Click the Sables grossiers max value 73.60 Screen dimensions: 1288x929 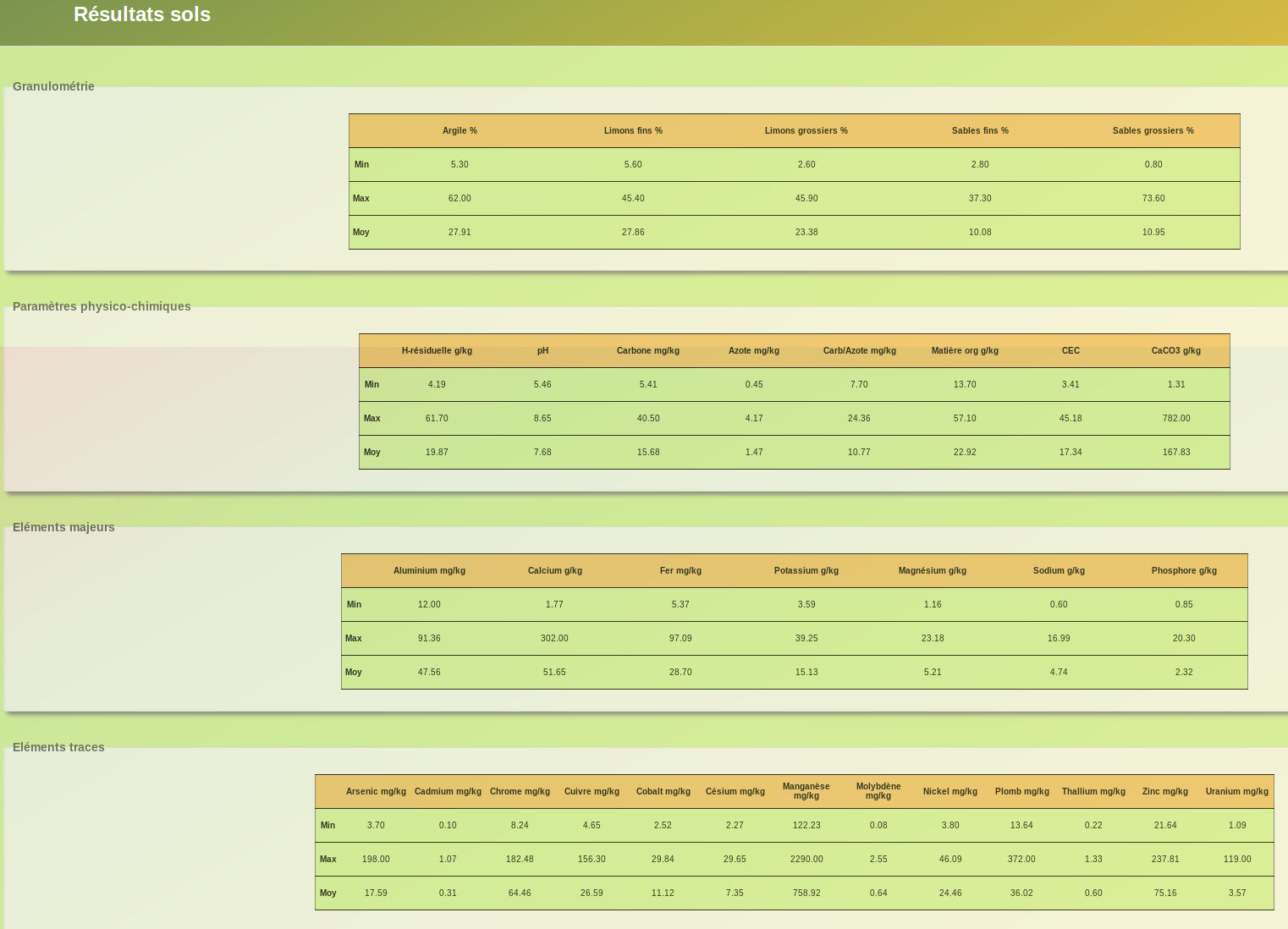coord(1153,198)
